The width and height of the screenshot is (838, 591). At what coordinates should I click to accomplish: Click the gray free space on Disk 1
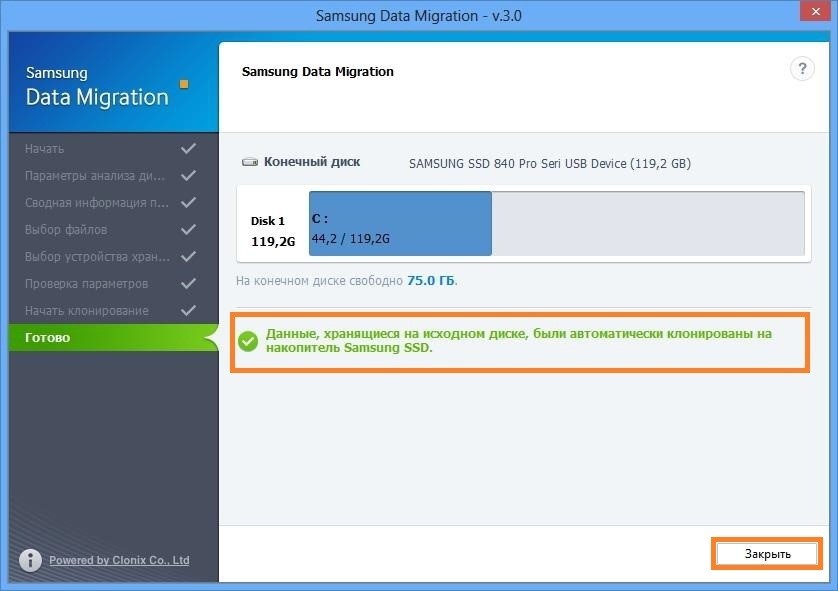point(647,225)
